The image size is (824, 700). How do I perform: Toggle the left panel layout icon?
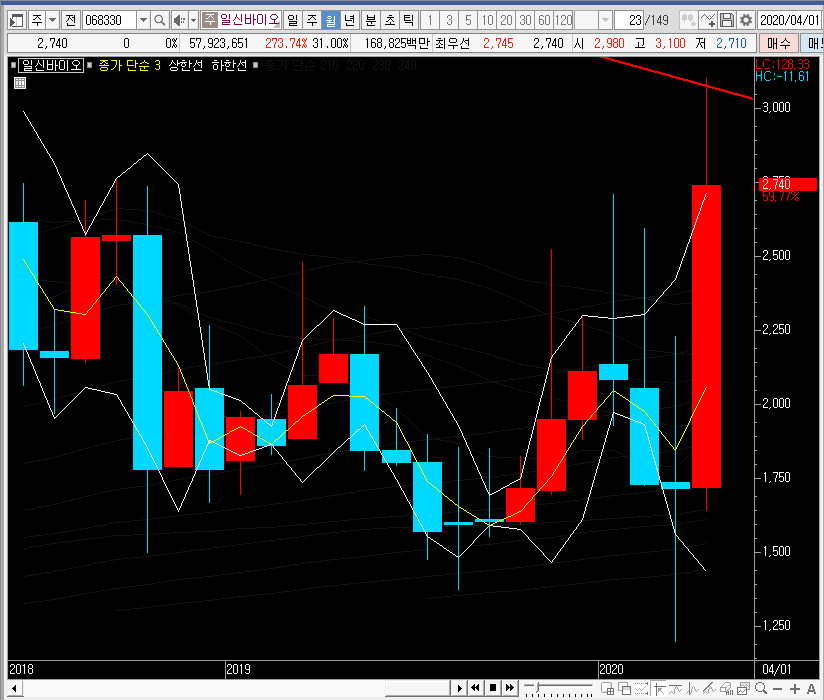tap(16, 20)
